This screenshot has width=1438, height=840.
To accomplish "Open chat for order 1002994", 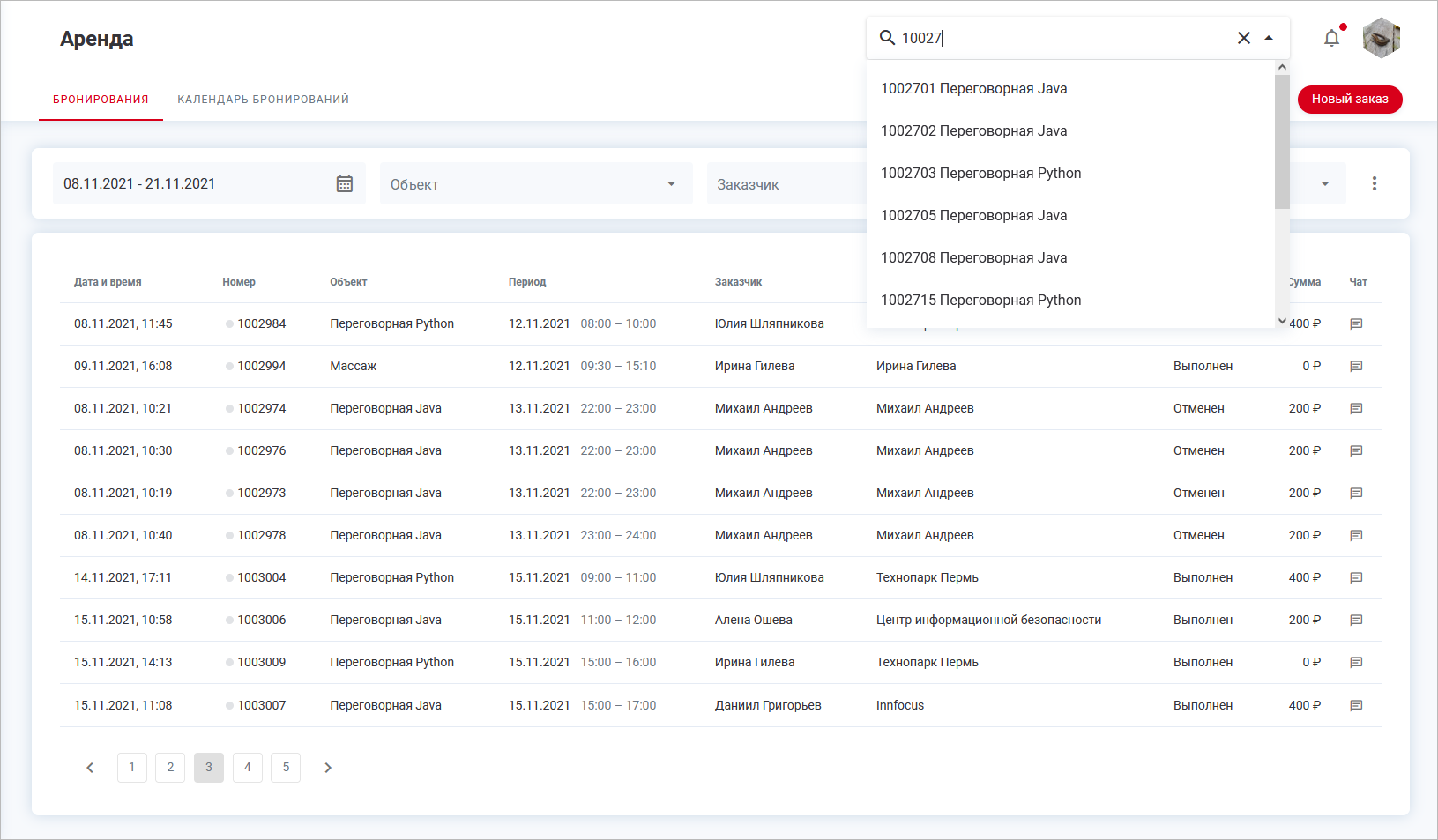I will pyautogui.click(x=1356, y=366).
